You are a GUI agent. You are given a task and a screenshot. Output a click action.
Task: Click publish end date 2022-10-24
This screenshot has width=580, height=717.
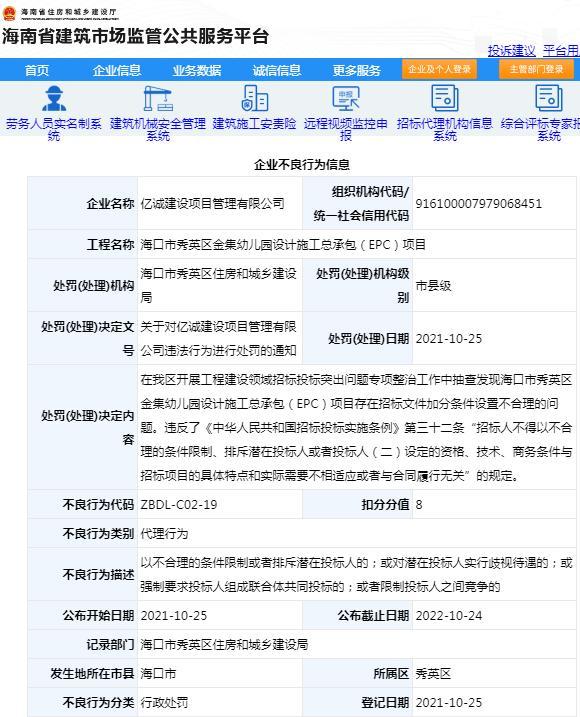[x=449, y=615]
